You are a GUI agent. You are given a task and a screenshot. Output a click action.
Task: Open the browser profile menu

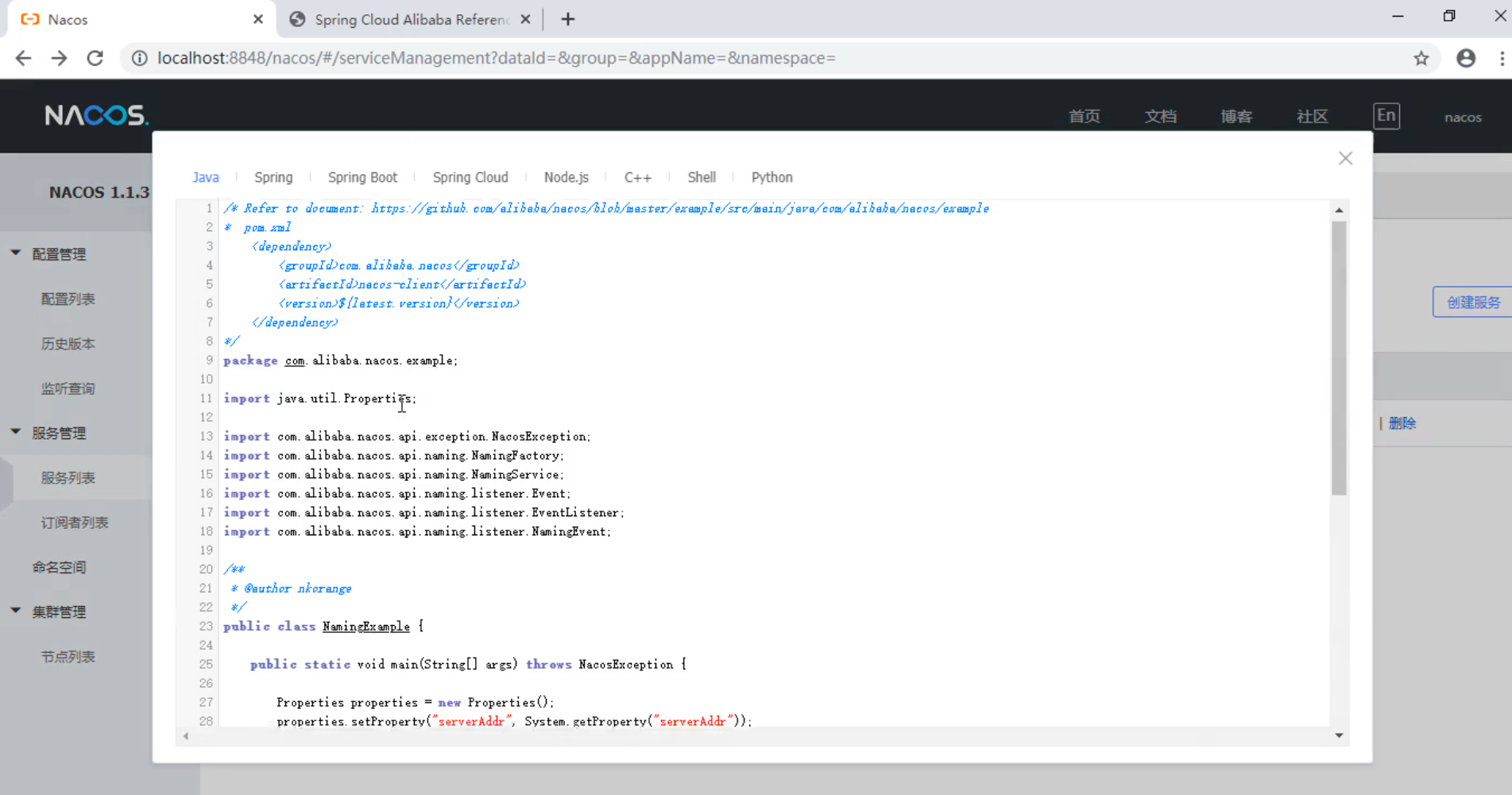point(1466,58)
